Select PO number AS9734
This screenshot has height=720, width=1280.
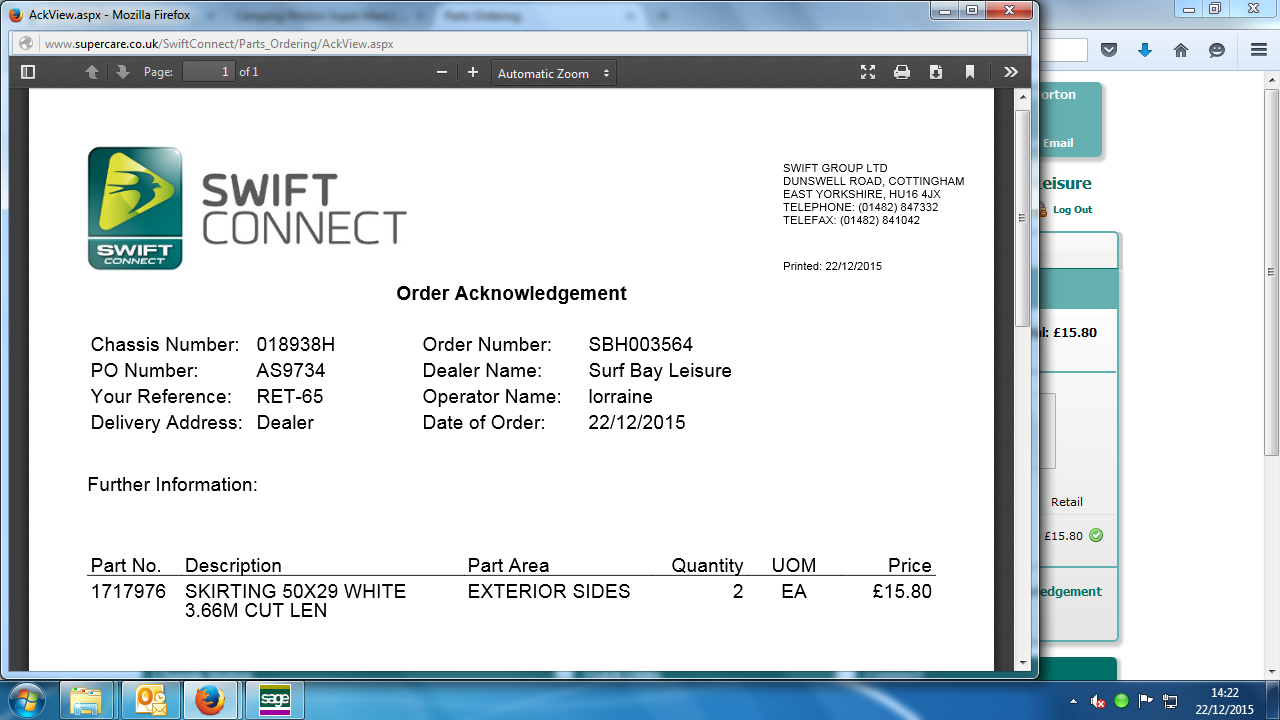[x=291, y=371]
